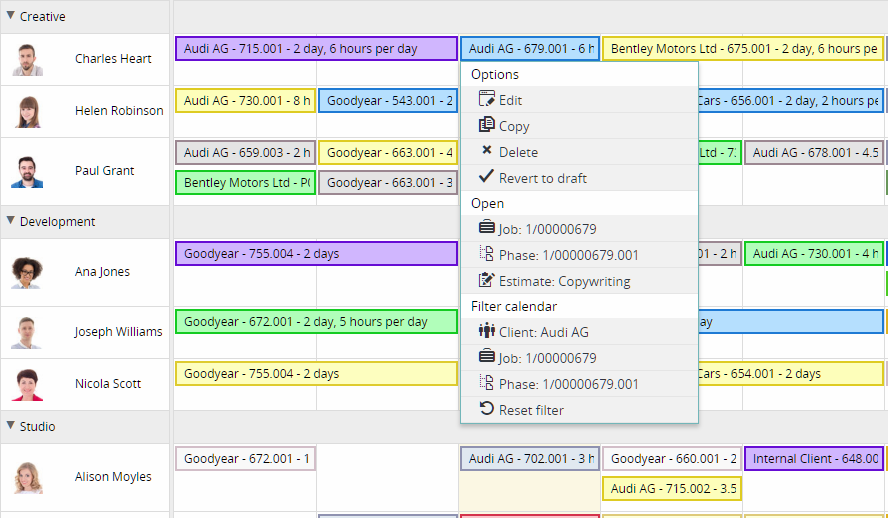Collapse the Development group

(10, 221)
